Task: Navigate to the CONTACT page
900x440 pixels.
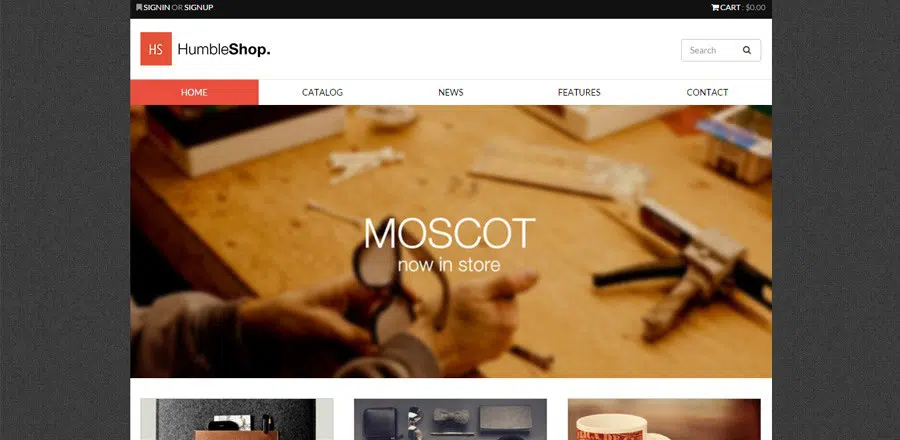Action: 707,92
